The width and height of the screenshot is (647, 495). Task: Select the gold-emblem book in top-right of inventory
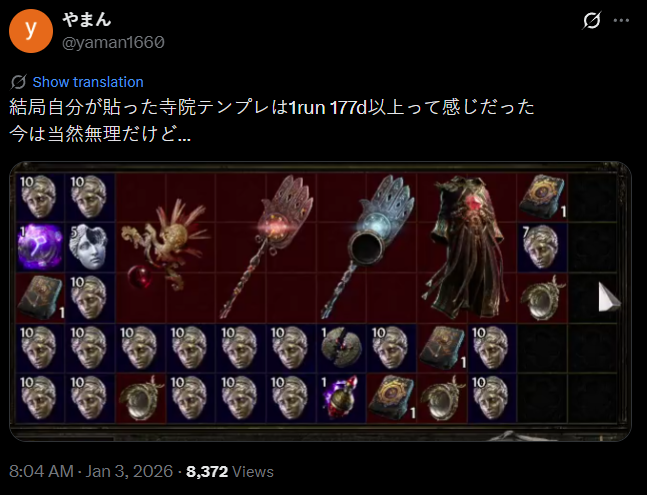[542, 197]
